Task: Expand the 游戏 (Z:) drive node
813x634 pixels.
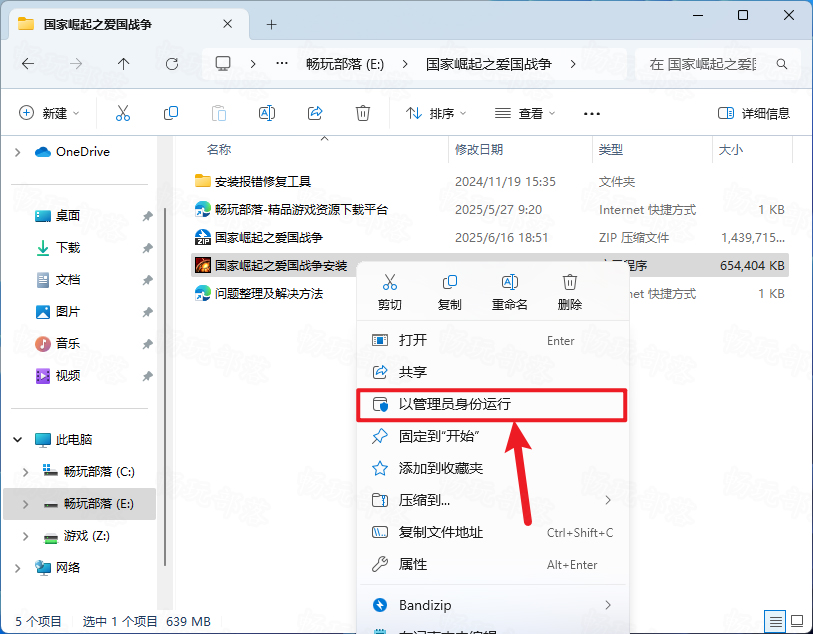Action: [25, 536]
